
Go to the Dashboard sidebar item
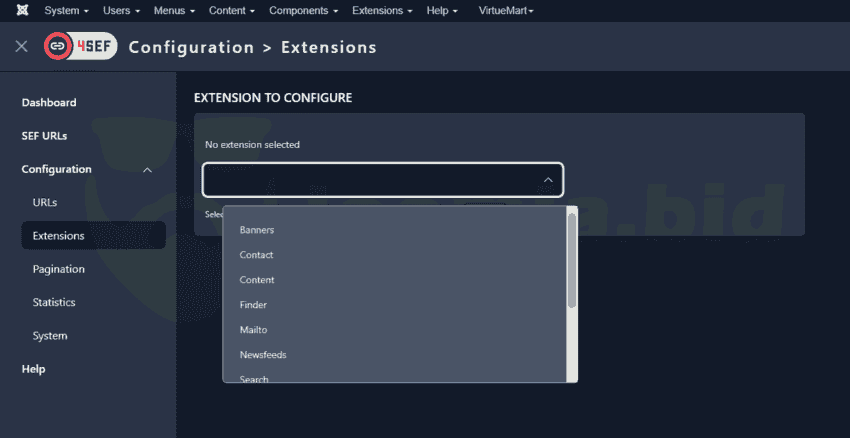[x=49, y=103]
